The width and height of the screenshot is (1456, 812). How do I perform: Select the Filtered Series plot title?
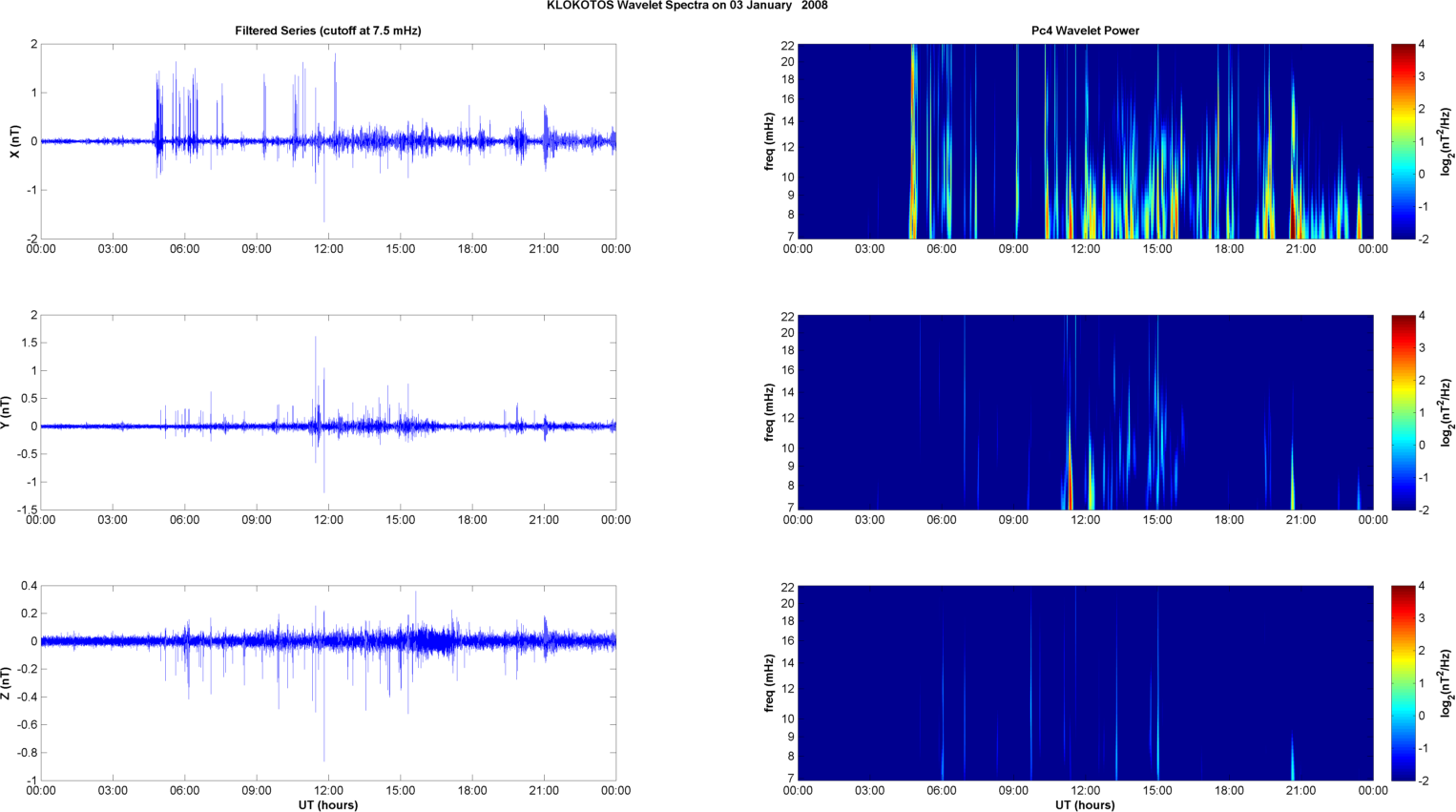(327, 31)
